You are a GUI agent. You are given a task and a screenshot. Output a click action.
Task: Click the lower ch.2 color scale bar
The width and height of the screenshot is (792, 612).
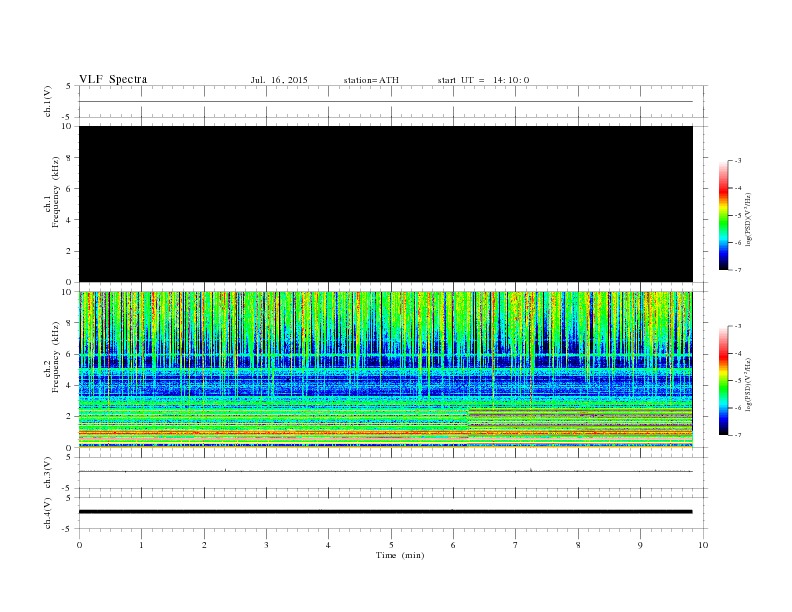724,380
